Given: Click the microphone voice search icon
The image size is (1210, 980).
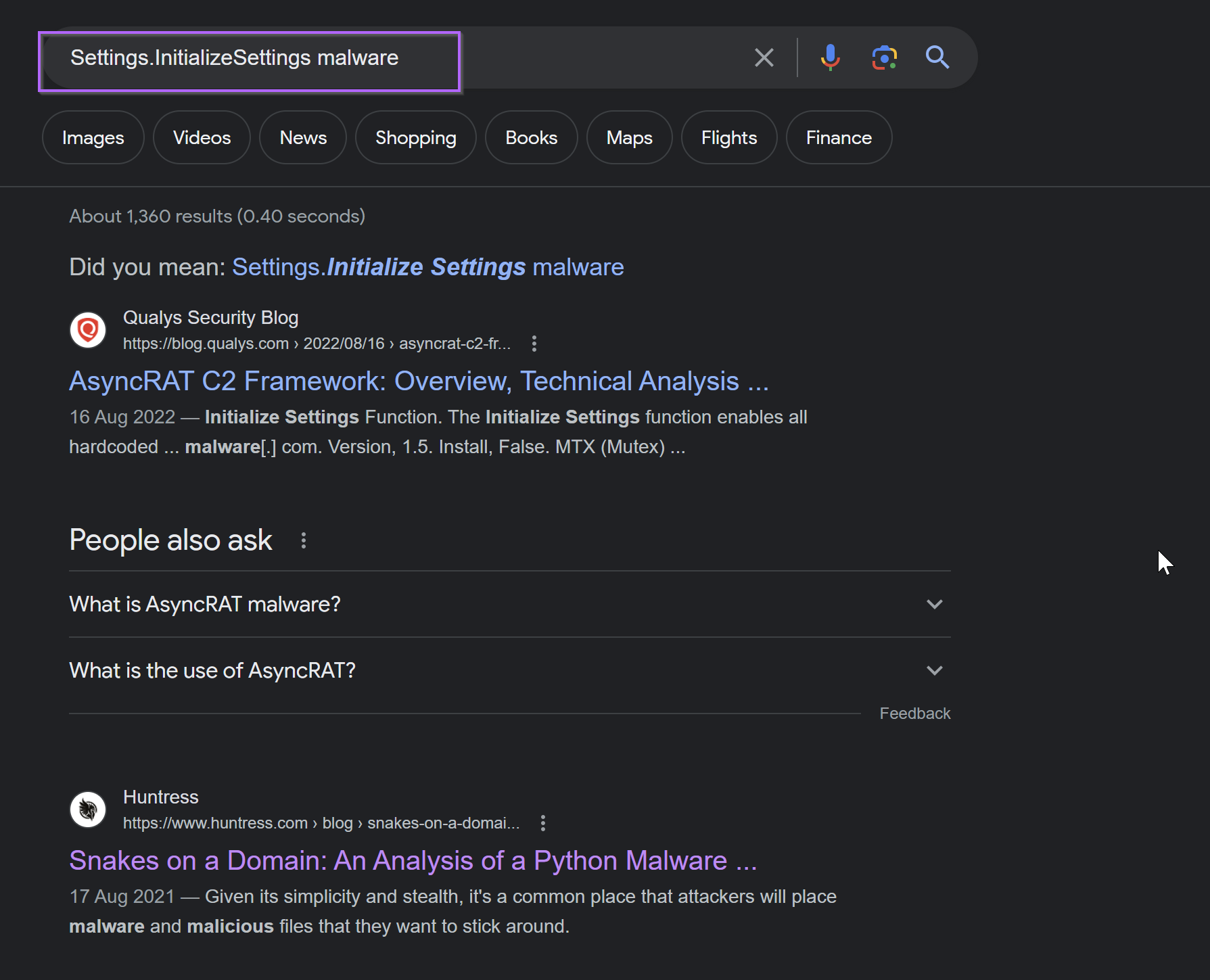Looking at the screenshot, I should pos(831,57).
